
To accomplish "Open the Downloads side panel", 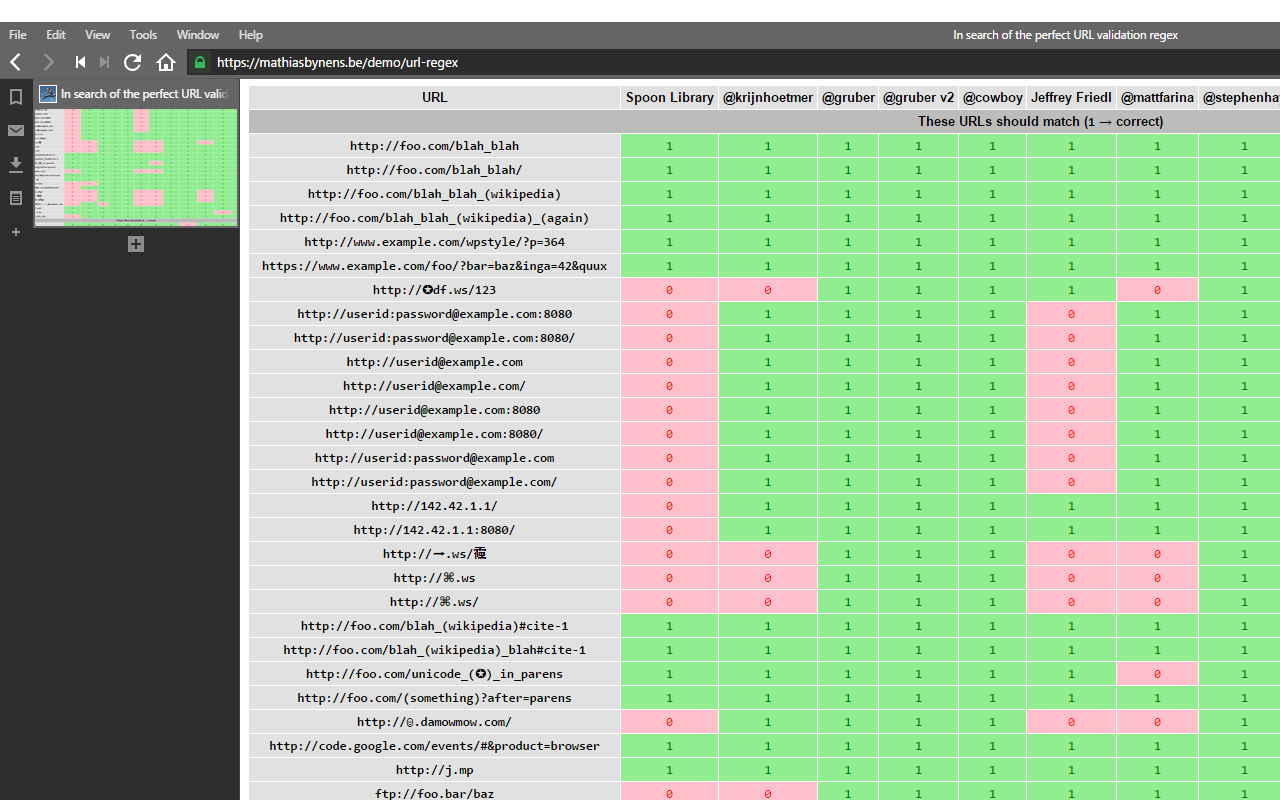I will coord(16,164).
